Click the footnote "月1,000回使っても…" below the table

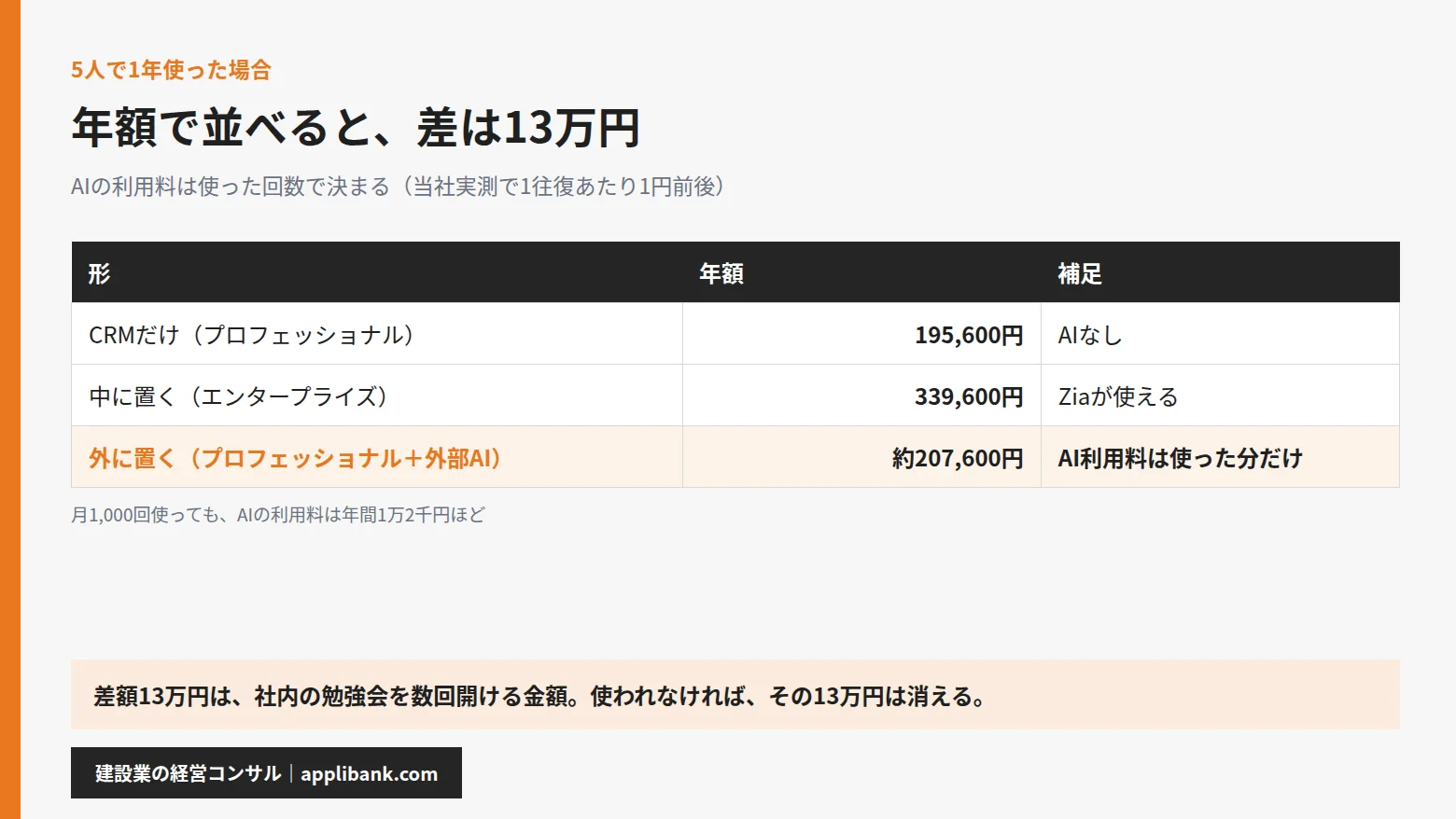(x=278, y=515)
